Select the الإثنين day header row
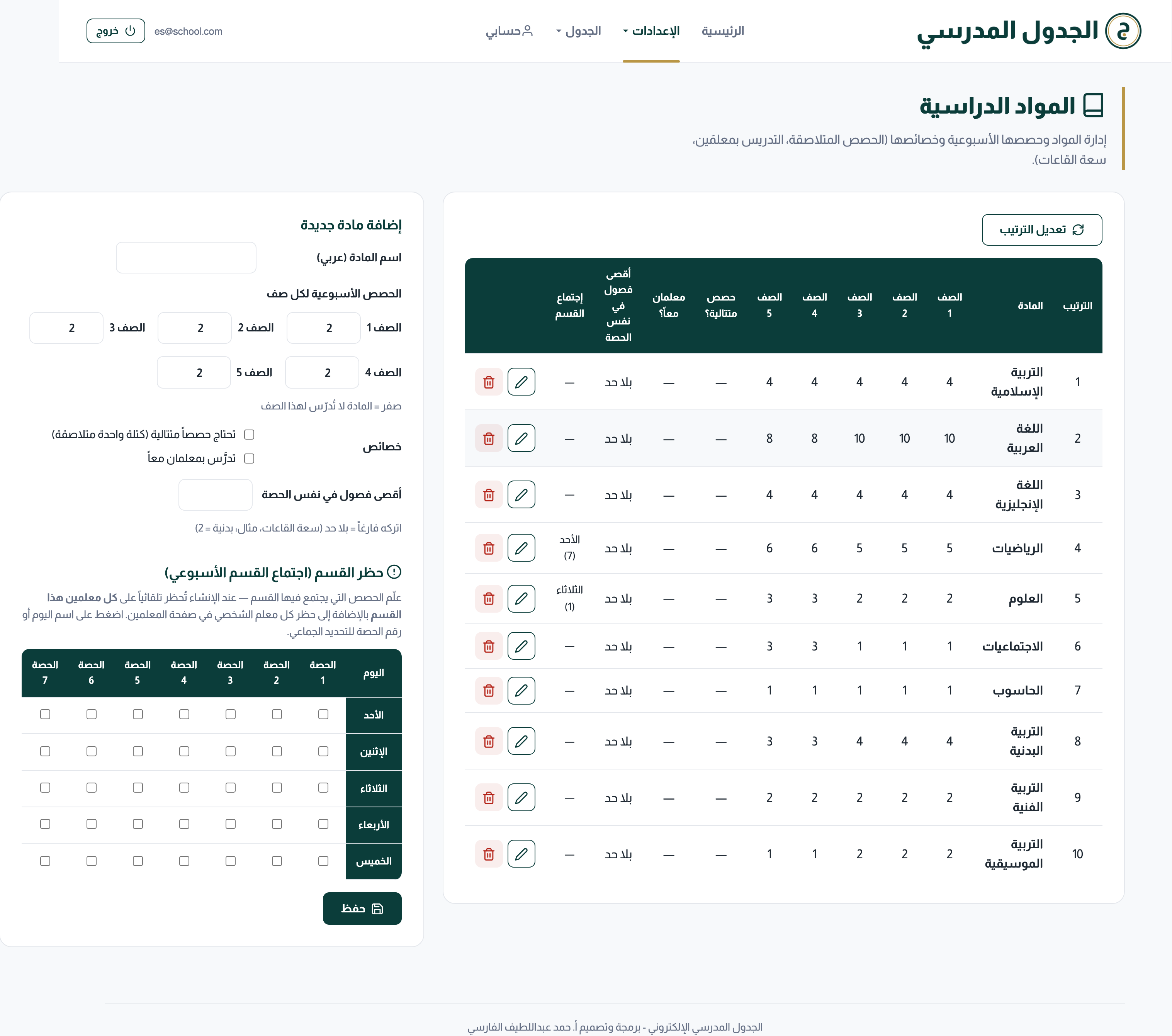 click(x=374, y=752)
